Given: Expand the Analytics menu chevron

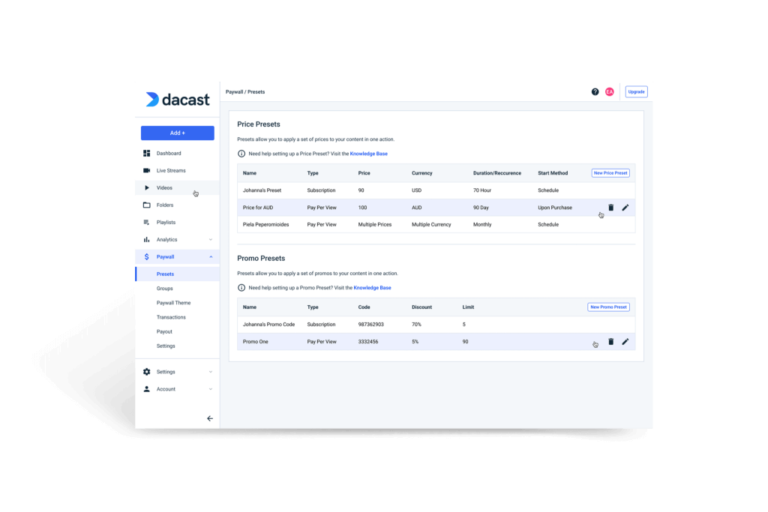Looking at the screenshot, I should 210,240.
